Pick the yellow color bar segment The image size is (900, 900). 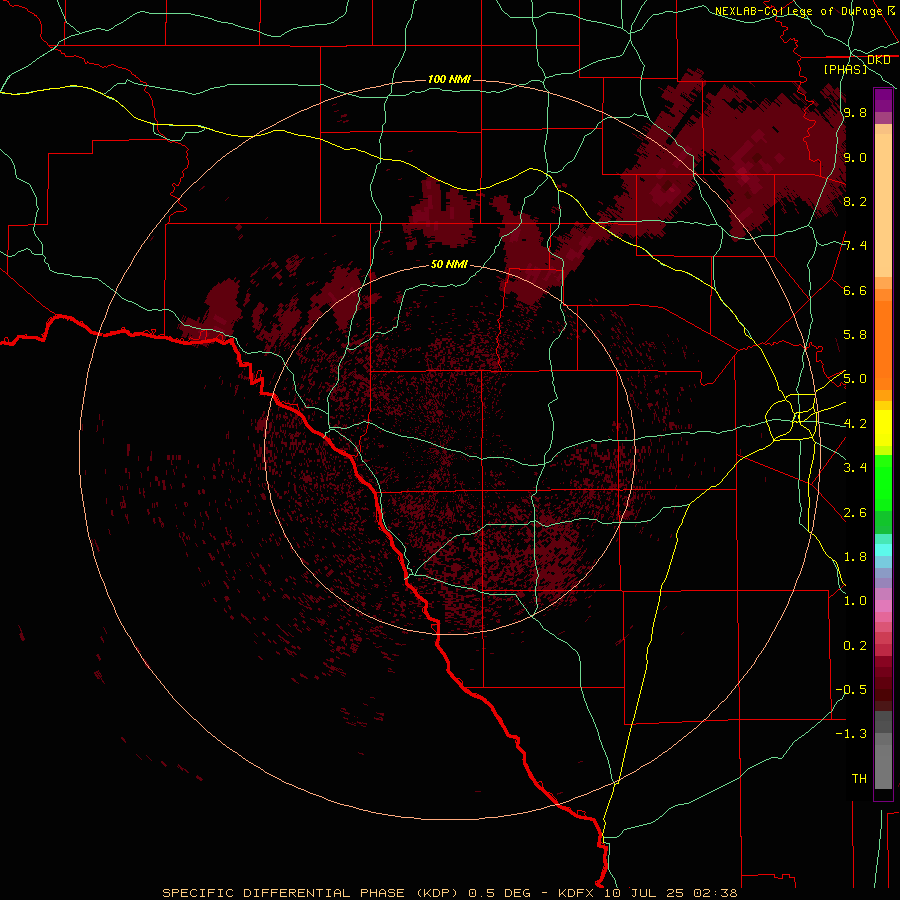(x=883, y=428)
